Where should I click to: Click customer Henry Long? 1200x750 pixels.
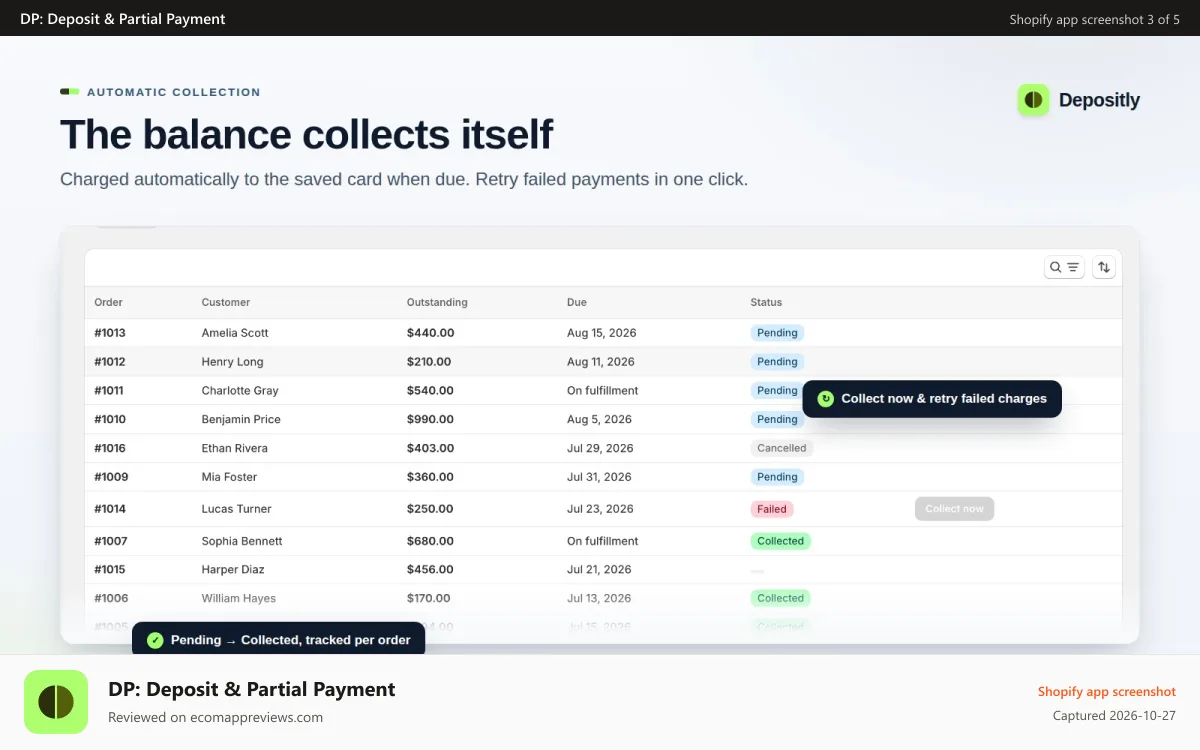point(232,362)
